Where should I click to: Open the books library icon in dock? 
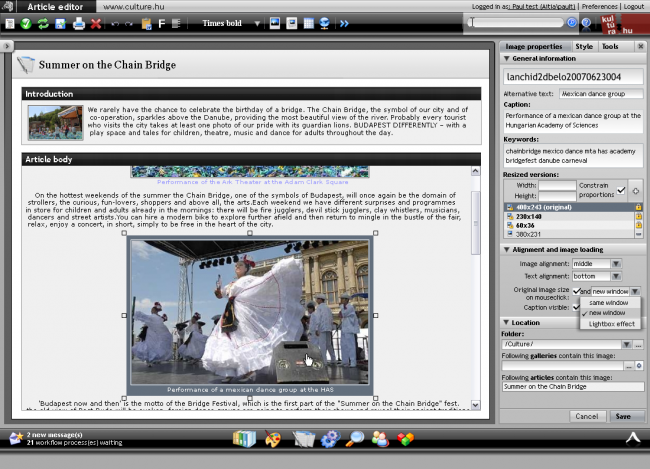[x=244, y=439]
